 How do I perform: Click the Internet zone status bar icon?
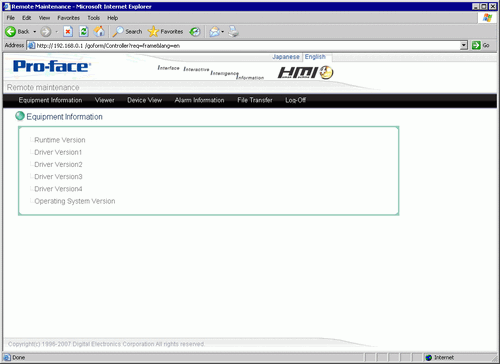[x=429, y=358]
